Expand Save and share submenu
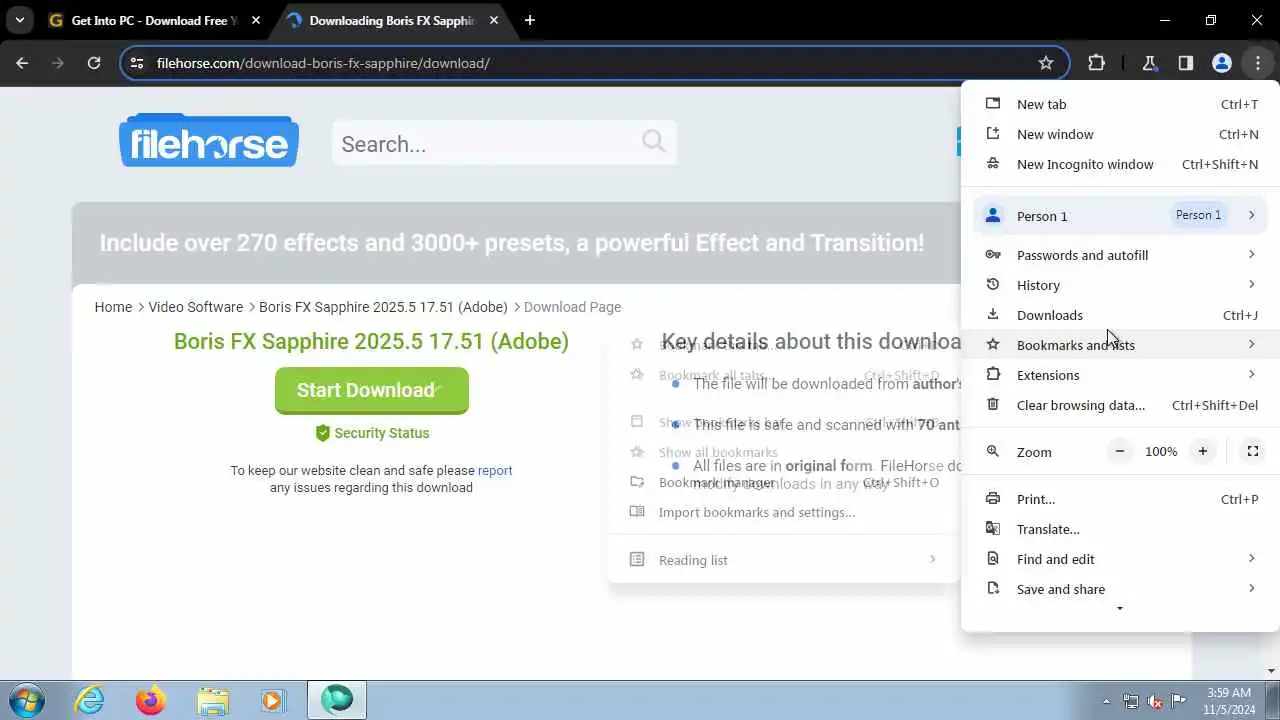The height and width of the screenshot is (720, 1280). 1120,589
